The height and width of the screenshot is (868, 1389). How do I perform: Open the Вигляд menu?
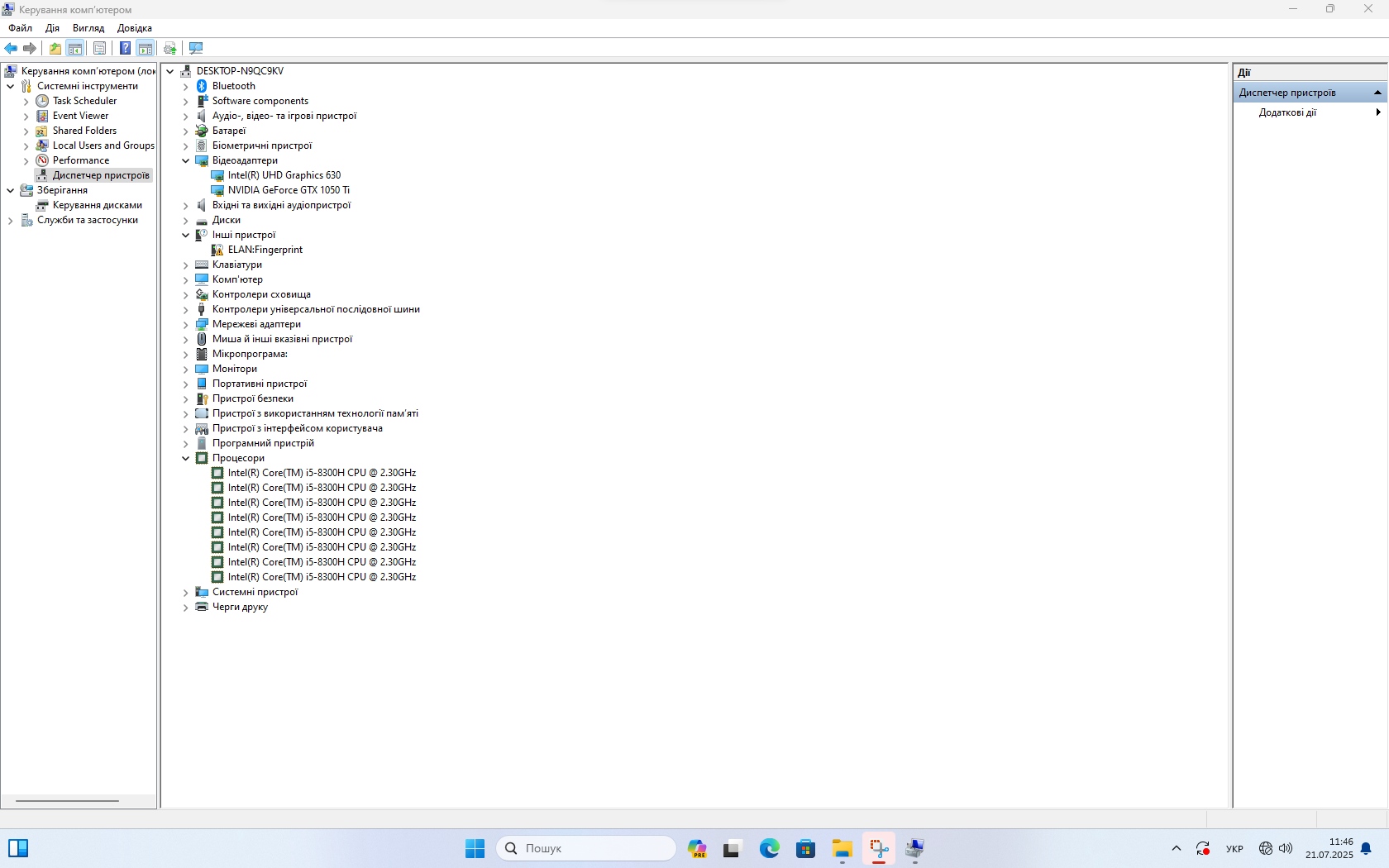pyautogui.click(x=88, y=28)
